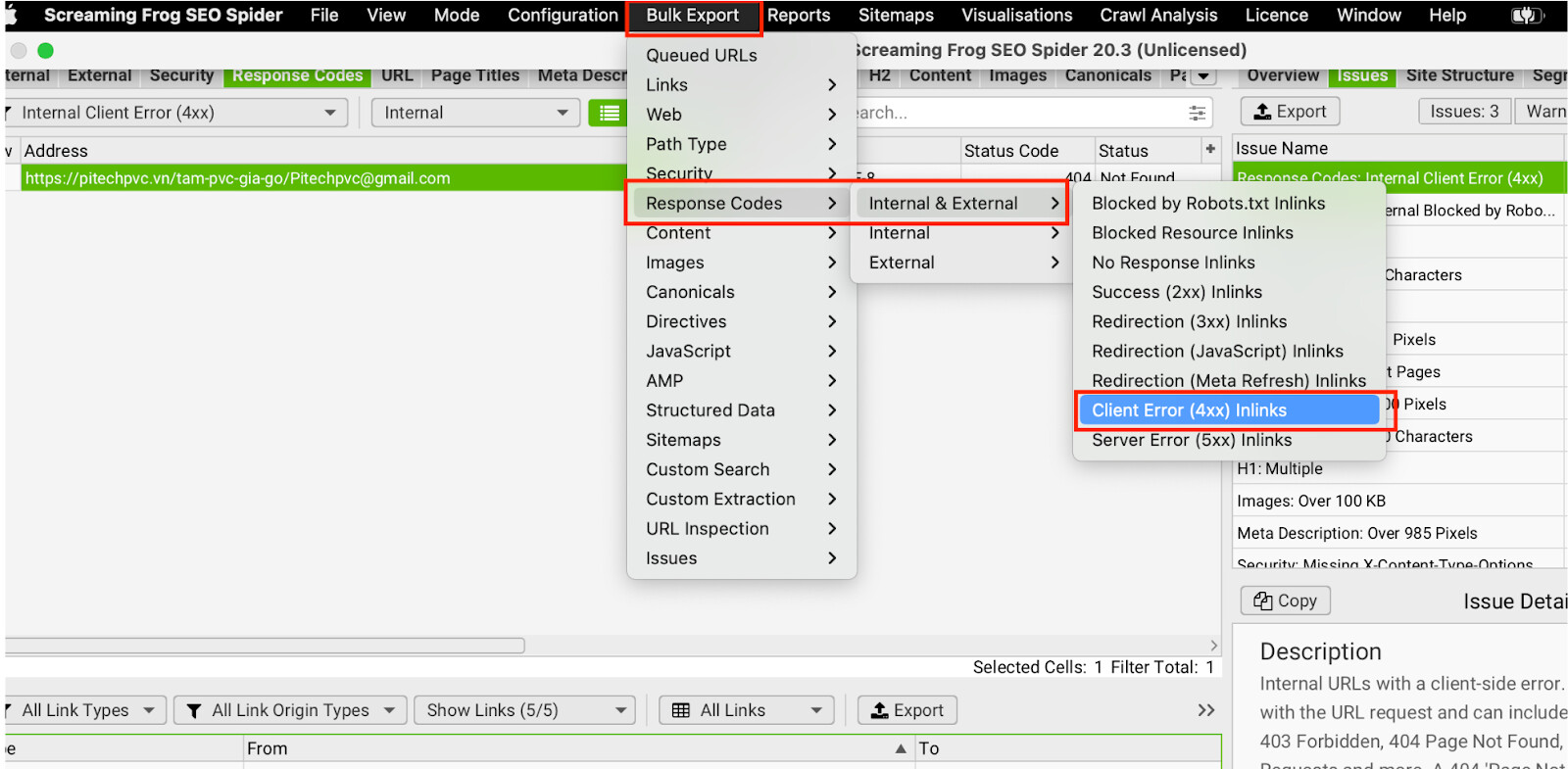Open the All Link Types dropdown
This screenshot has width=1568, height=769.
[85, 710]
